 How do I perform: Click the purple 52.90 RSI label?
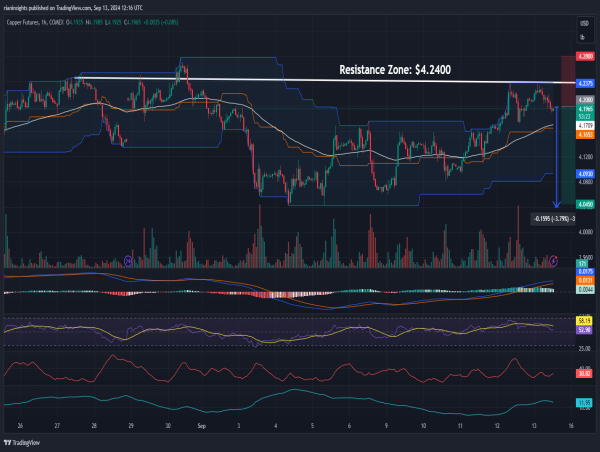click(584, 330)
